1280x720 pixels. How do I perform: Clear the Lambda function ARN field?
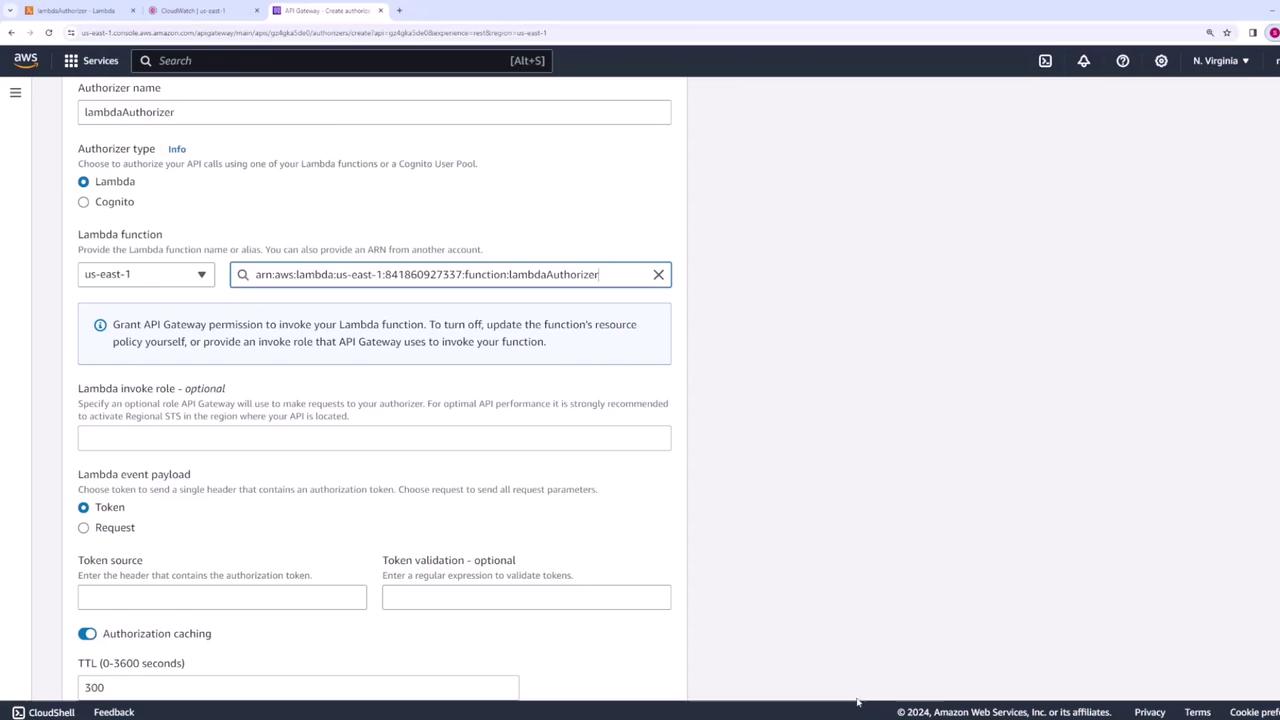click(x=658, y=275)
